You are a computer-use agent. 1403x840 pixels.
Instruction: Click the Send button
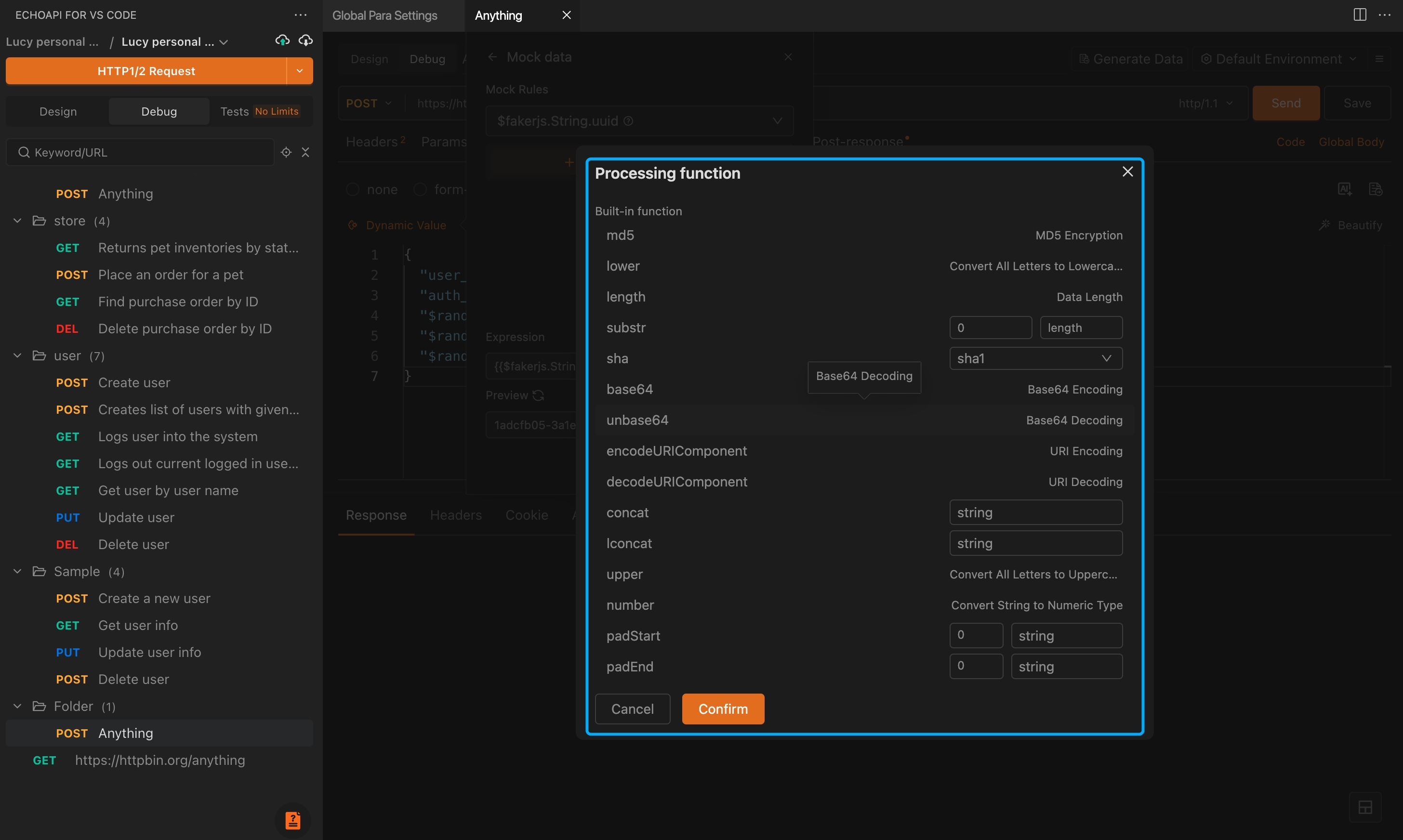[1286, 104]
